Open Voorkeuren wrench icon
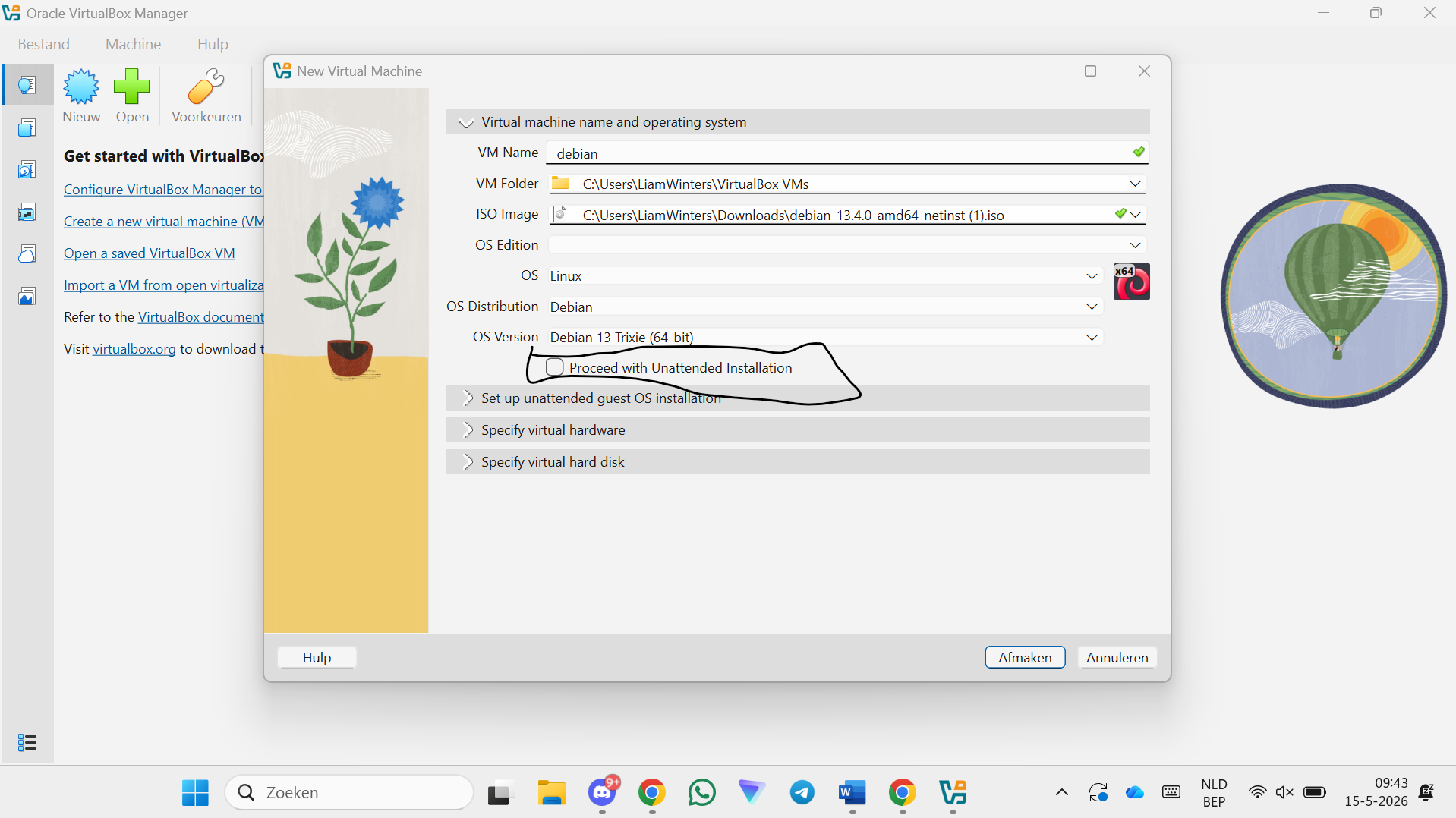This screenshot has height=818, width=1456. [x=206, y=87]
